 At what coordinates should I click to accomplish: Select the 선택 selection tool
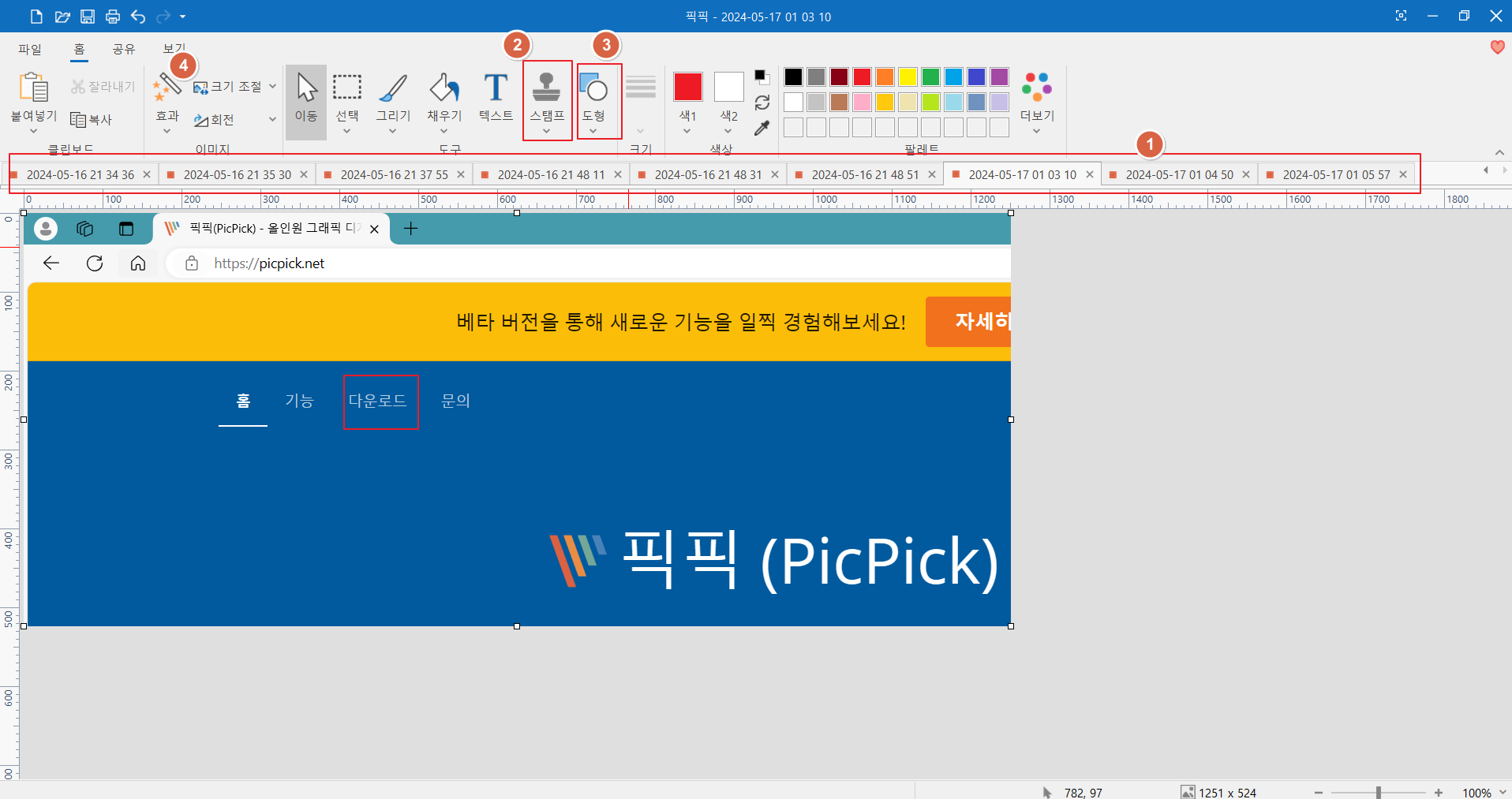pos(347,97)
